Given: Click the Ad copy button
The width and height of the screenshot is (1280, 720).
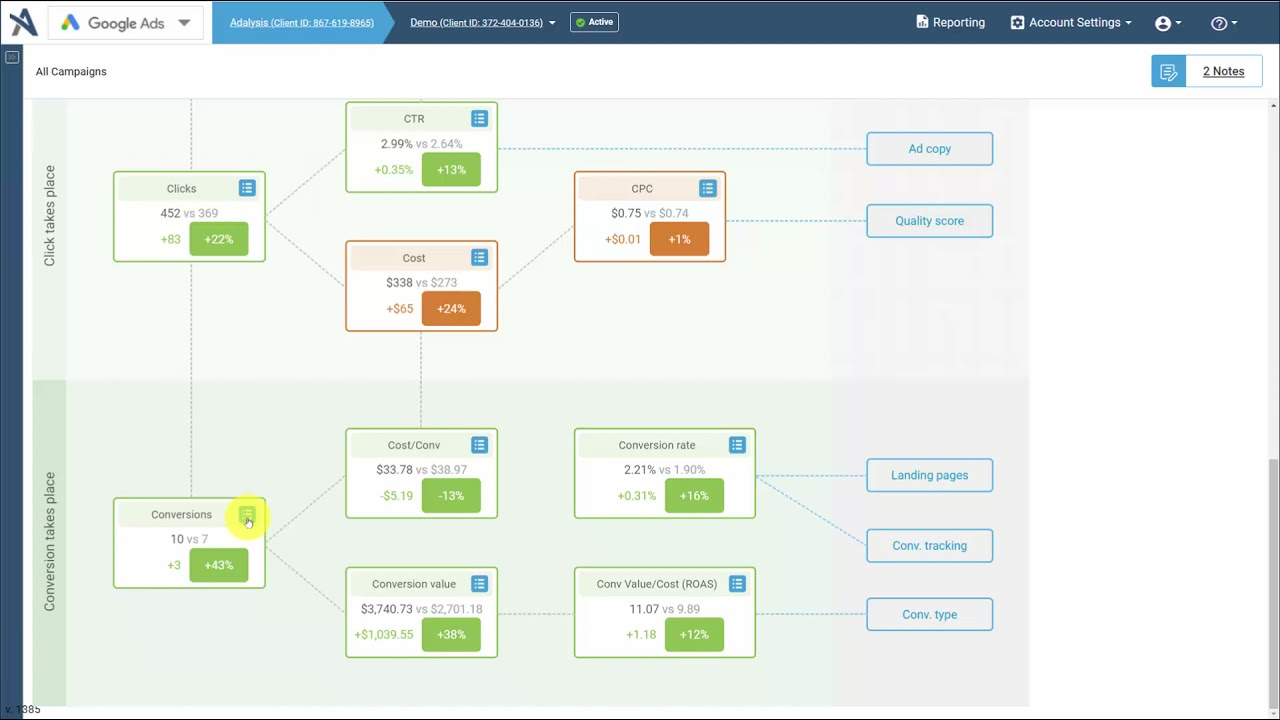Looking at the screenshot, I should coord(929,148).
